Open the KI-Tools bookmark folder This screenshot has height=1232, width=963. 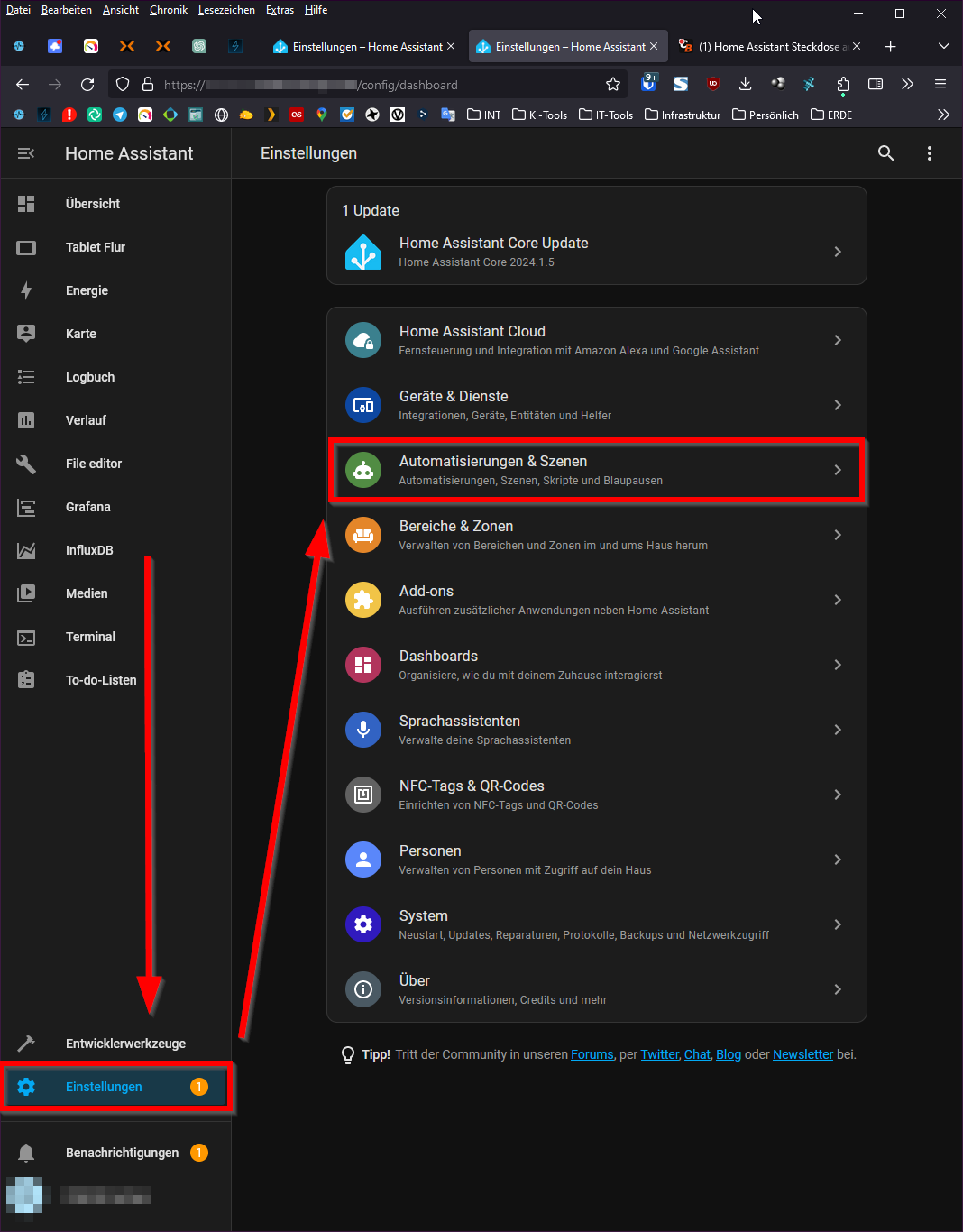(x=540, y=115)
